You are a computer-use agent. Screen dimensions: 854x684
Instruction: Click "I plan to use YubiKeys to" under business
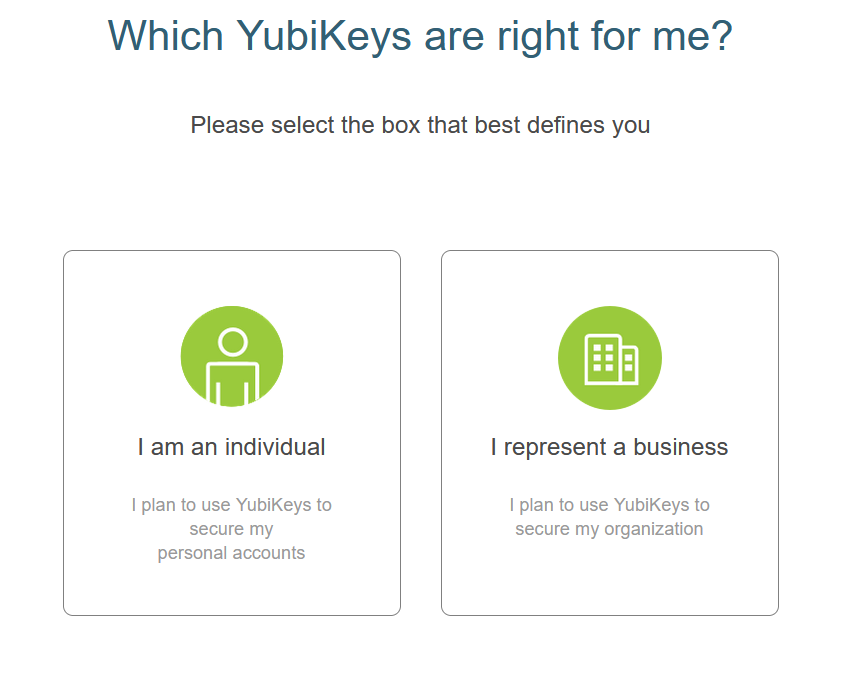tap(609, 505)
